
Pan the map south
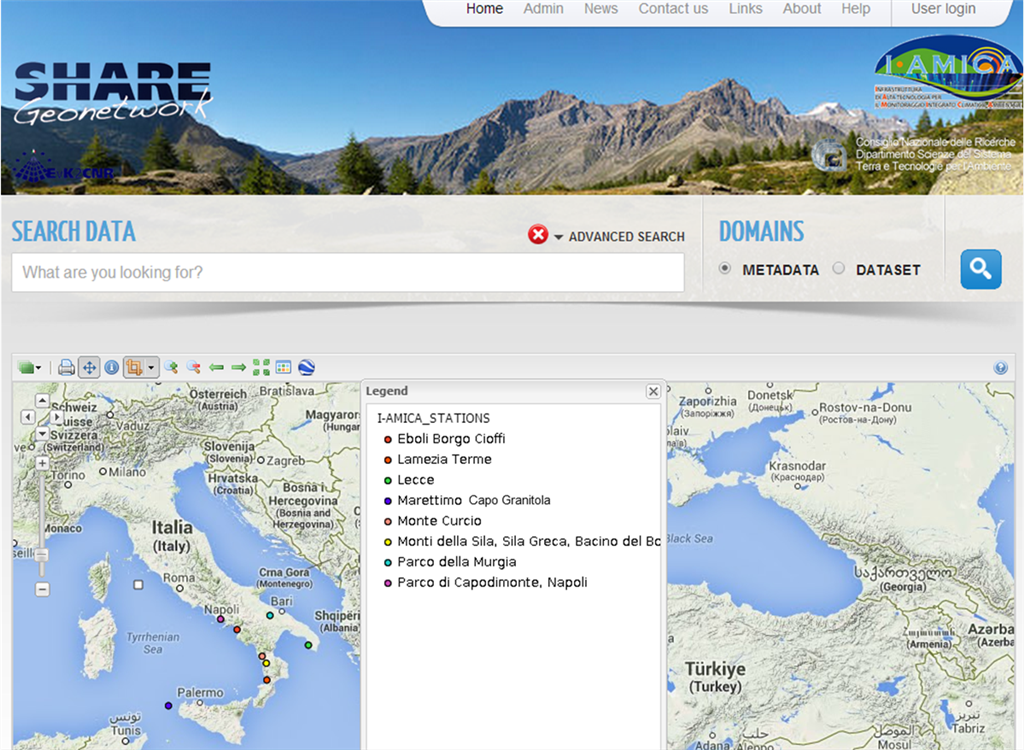[42, 432]
